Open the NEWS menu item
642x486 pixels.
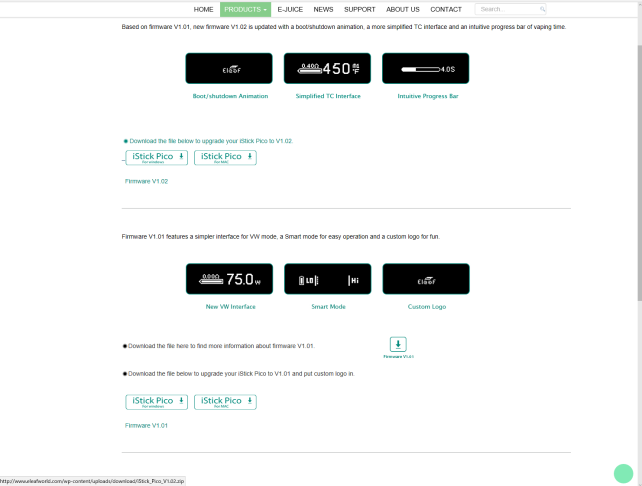tap(323, 9)
